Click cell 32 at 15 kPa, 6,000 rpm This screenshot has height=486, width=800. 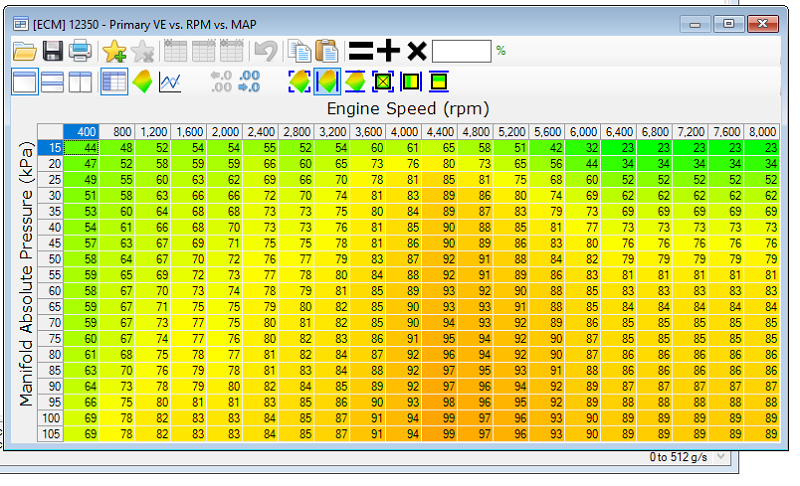(x=583, y=147)
